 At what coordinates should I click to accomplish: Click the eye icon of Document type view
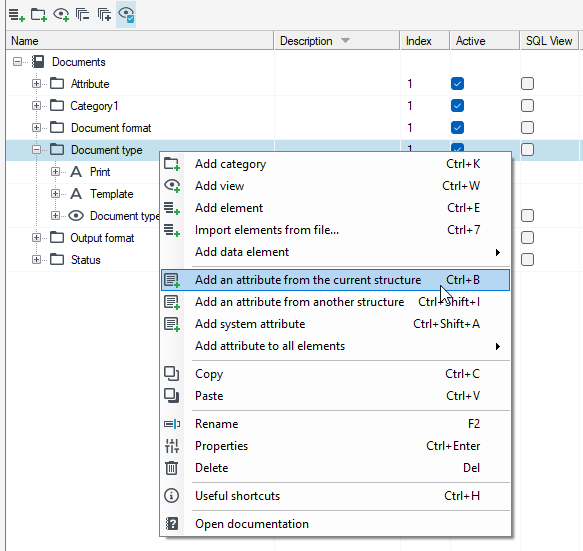pos(76,216)
